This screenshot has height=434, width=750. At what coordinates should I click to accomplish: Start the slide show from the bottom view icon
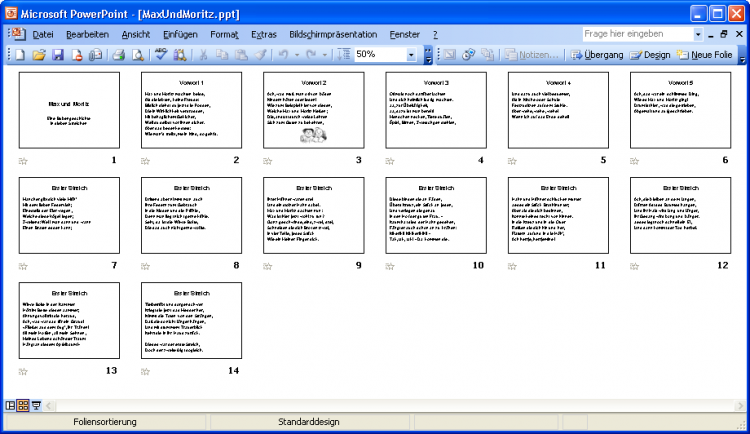pos(37,405)
